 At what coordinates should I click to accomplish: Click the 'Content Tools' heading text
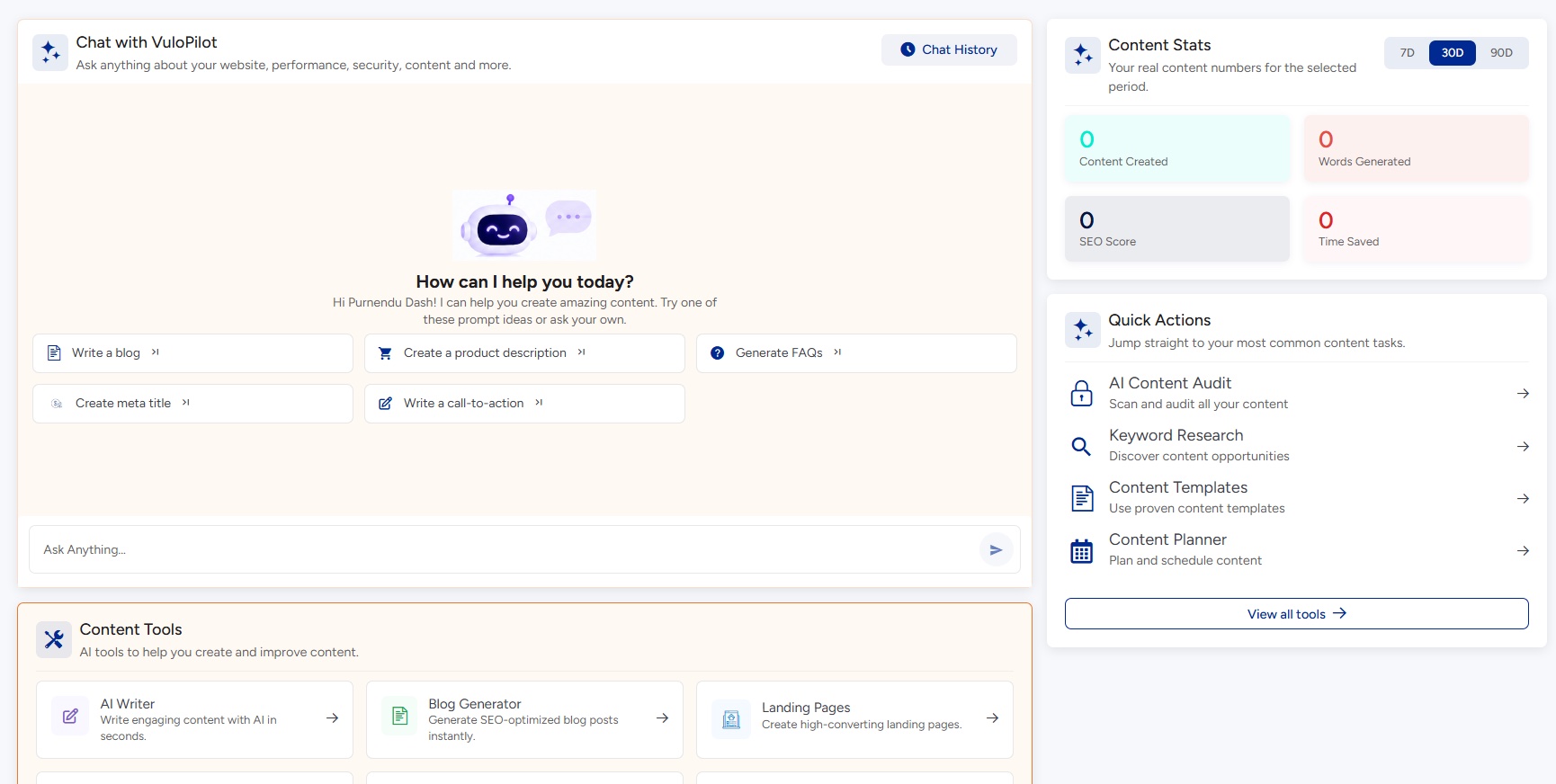[130, 629]
